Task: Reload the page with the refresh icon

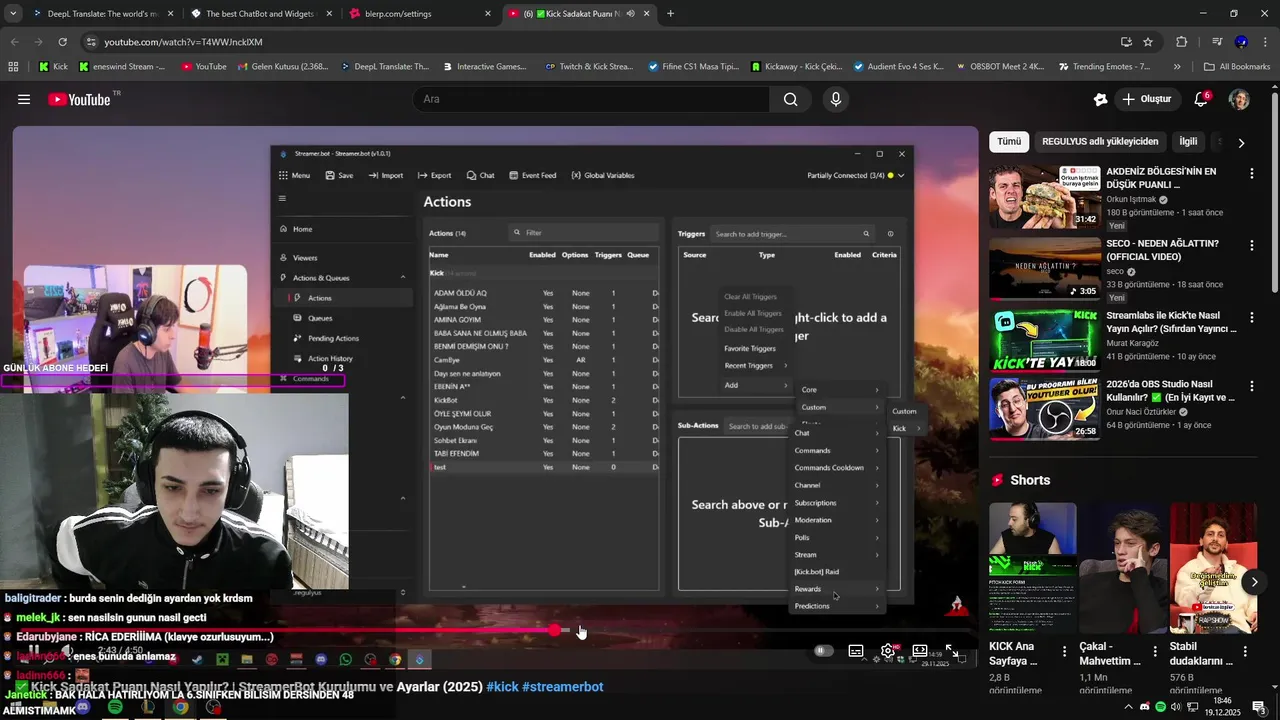Action: point(62,42)
